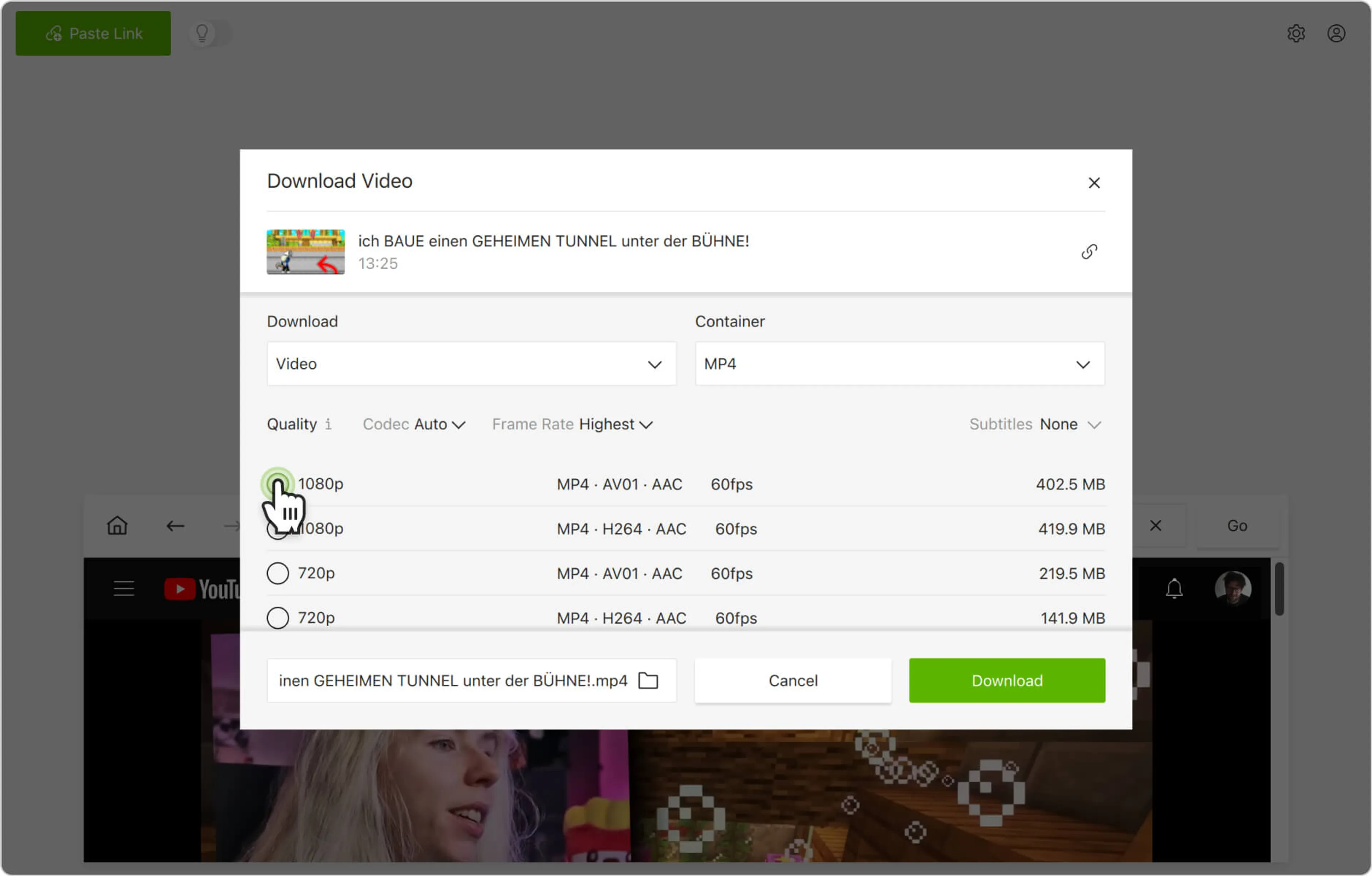Select the 1080p AV01 quality radio button
The width and height of the screenshot is (1372, 876).
[x=278, y=484]
